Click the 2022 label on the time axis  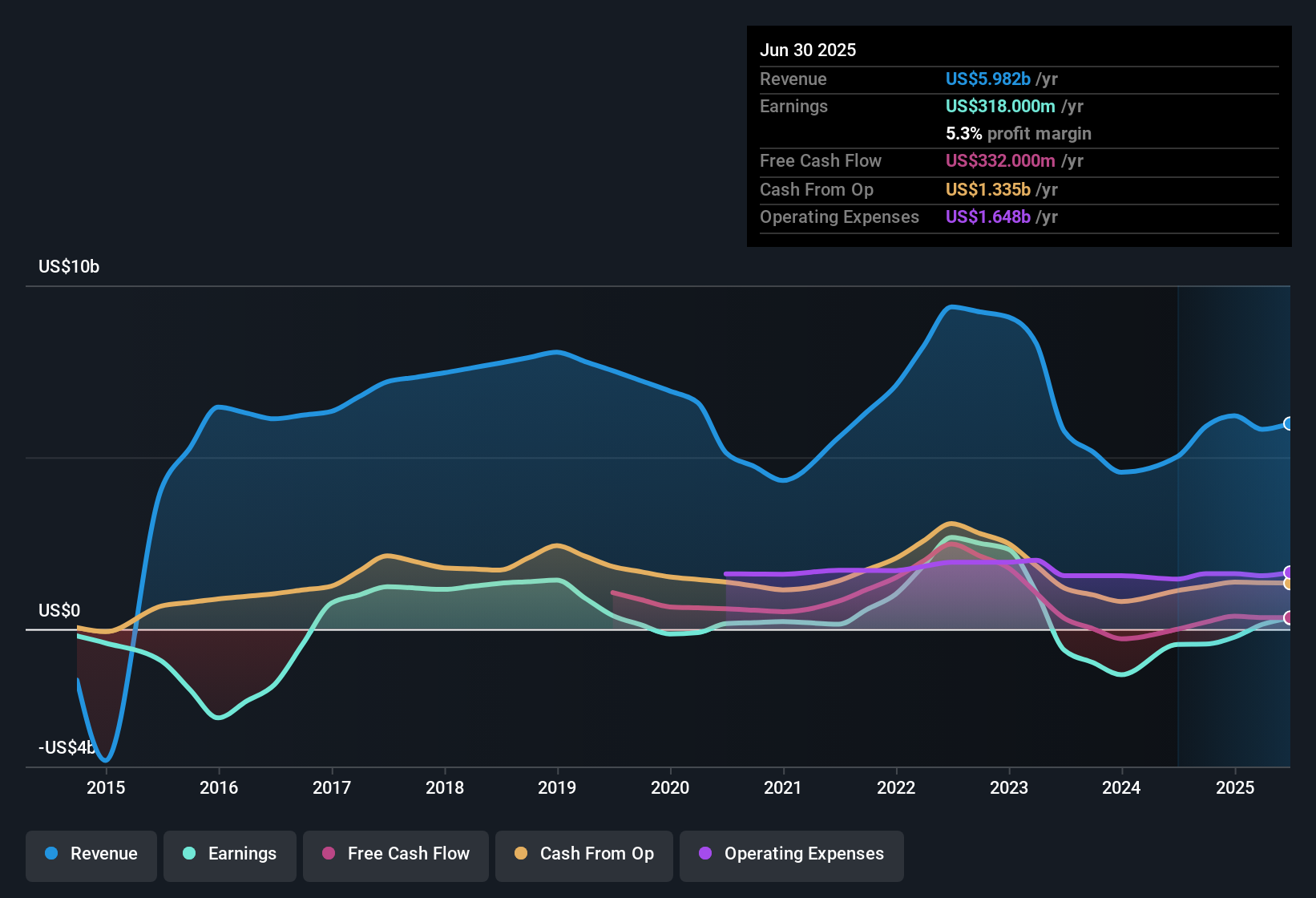coord(896,788)
